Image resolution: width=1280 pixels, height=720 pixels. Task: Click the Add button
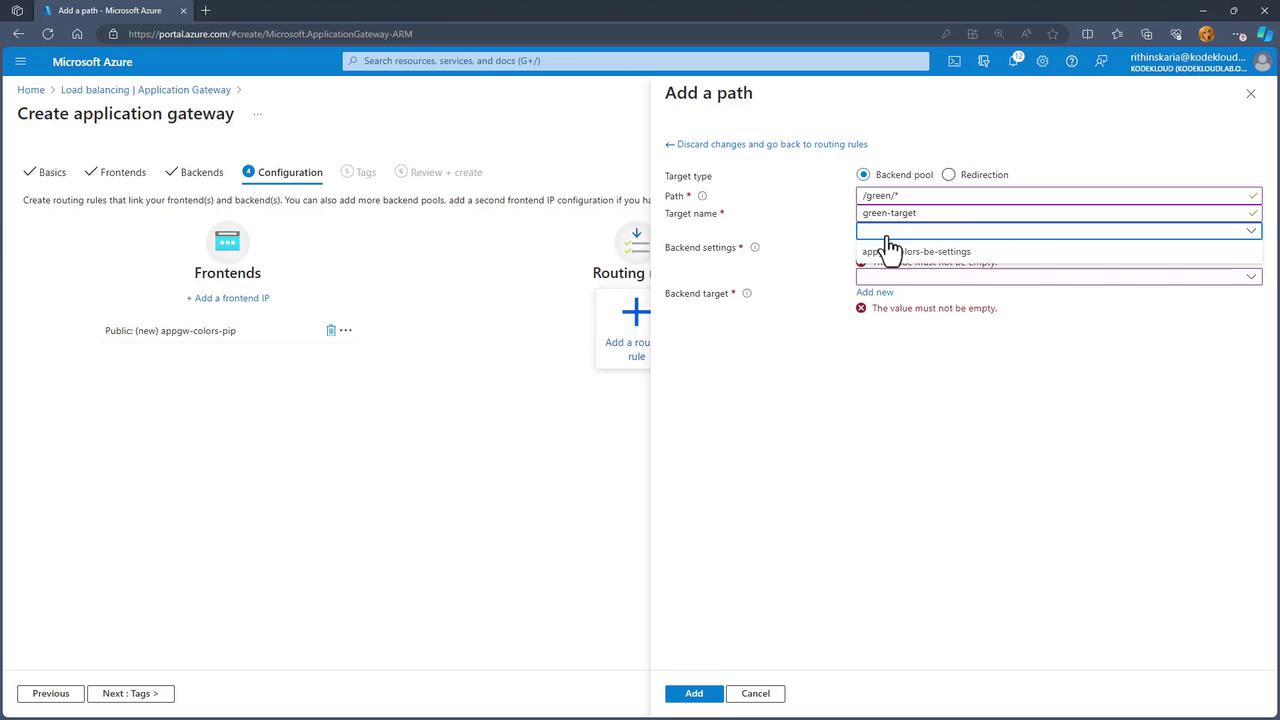[693, 693]
